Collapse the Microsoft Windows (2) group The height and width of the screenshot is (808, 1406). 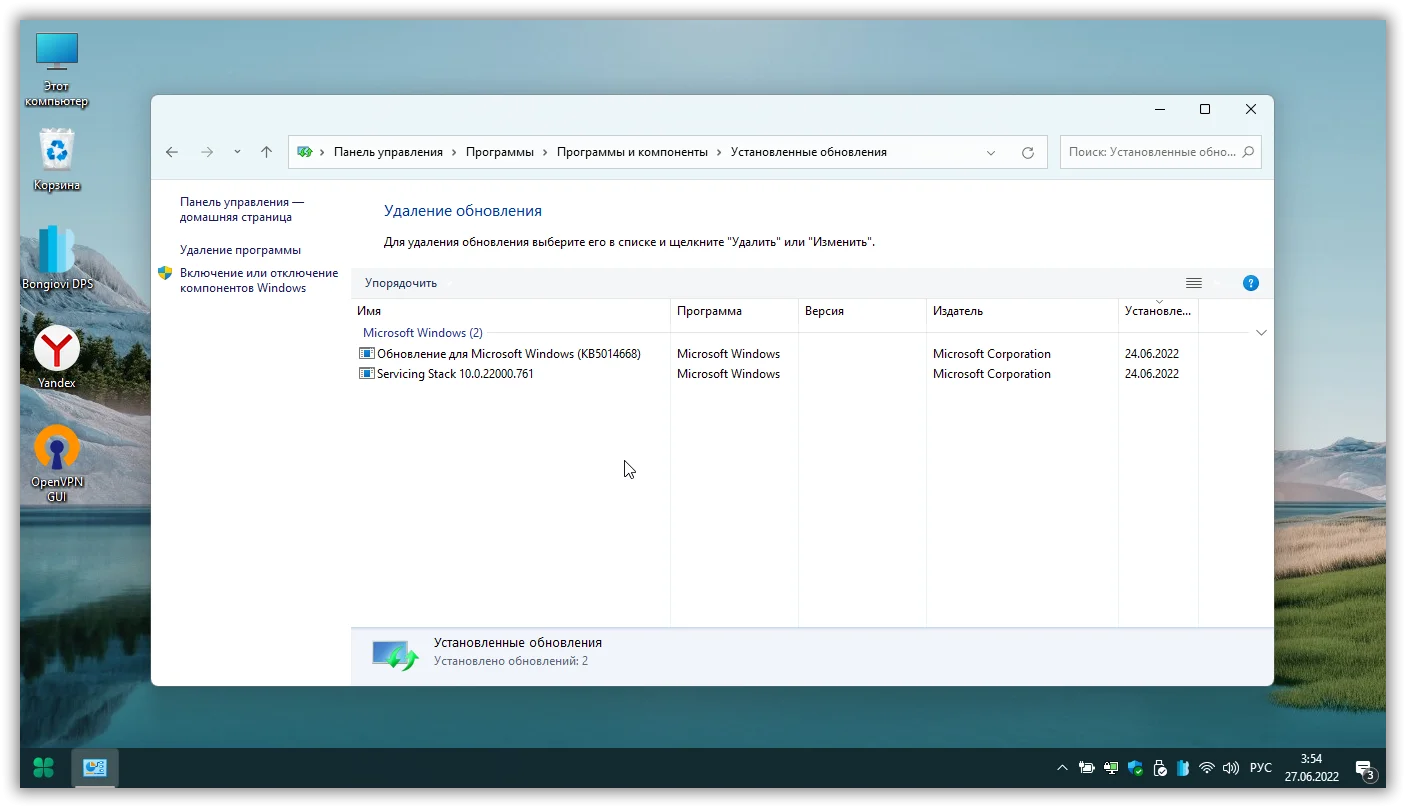pos(1261,333)
